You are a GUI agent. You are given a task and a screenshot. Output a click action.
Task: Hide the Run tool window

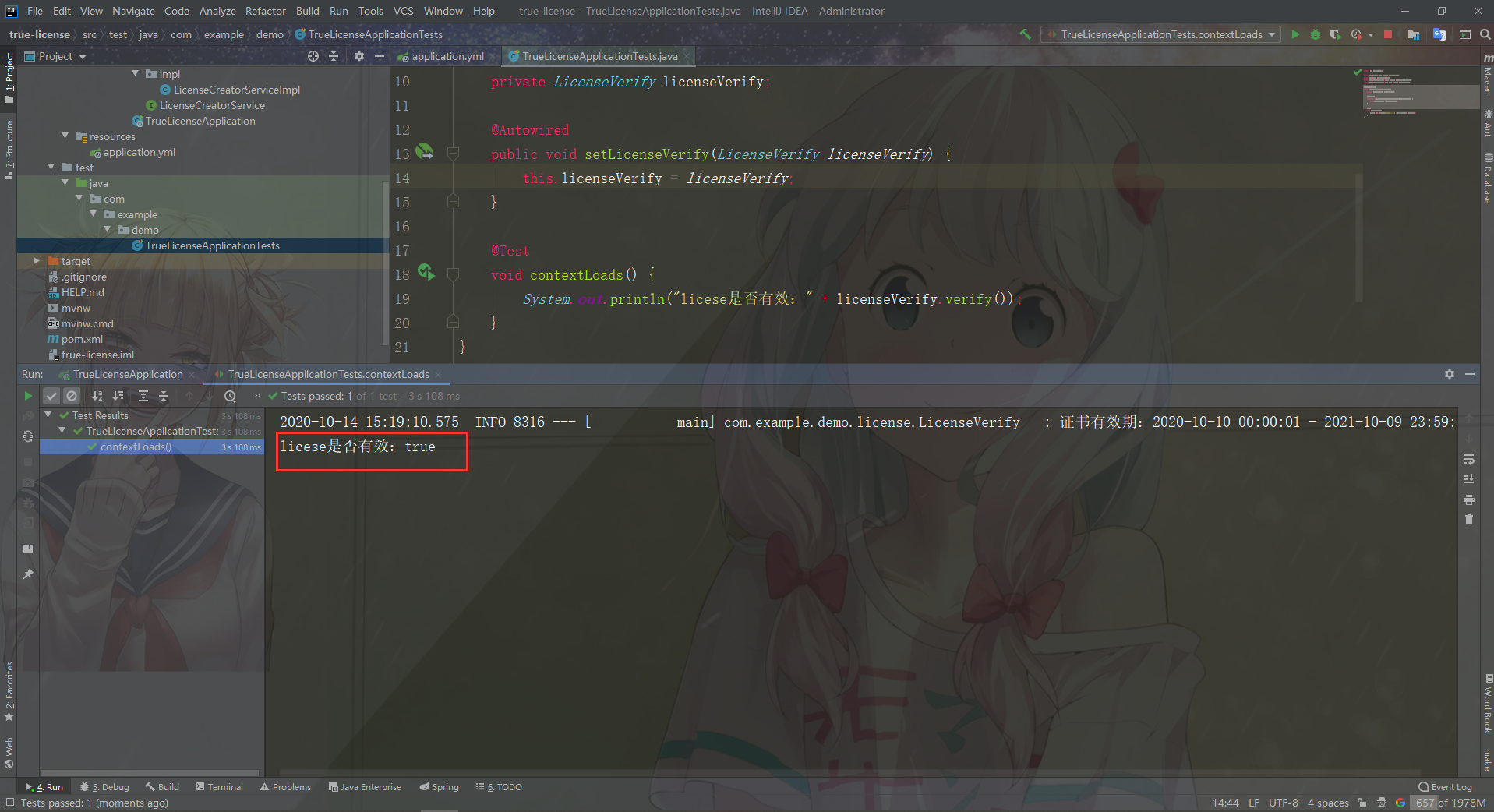click(x=1470, y=374)
